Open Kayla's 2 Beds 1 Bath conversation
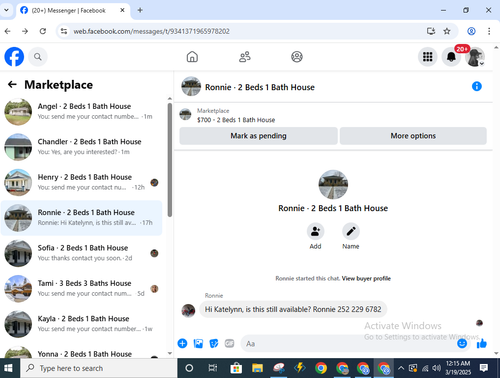This screenshot has height=378, width=500. (81, 324)
